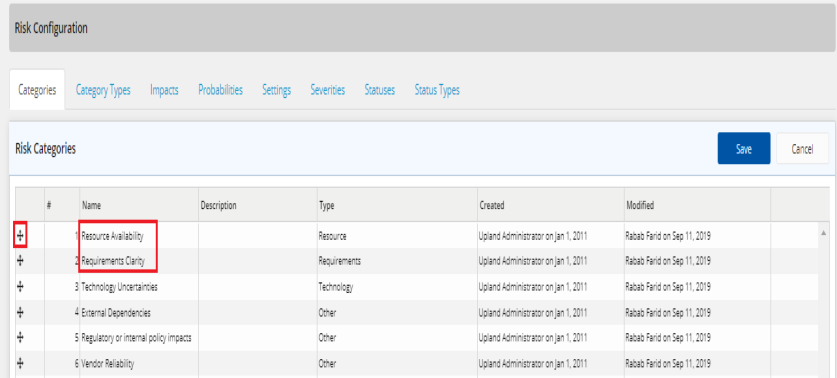Click Modified cell of Vendor Reliability row
The image size is (837, 378).
697,364
